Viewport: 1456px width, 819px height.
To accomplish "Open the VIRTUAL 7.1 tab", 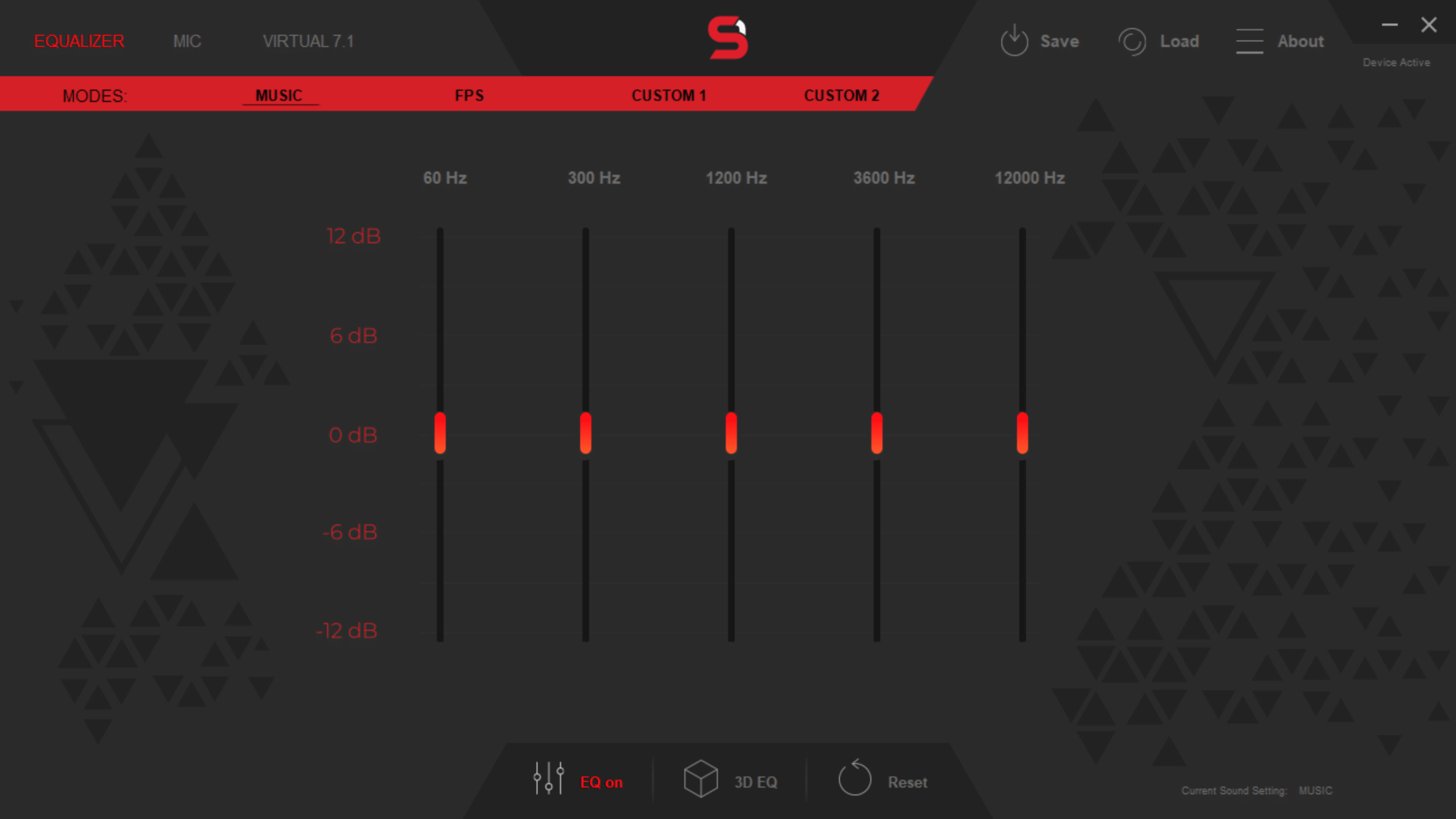I will [x=308, y=41].
